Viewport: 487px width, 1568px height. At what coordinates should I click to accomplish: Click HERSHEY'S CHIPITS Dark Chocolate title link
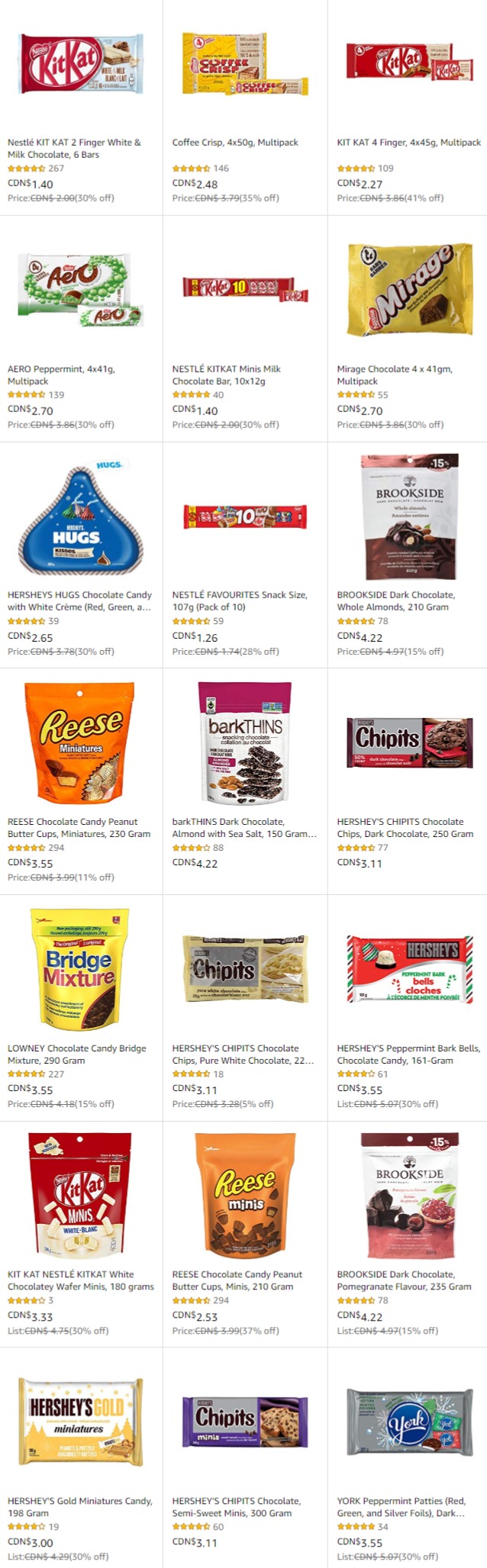[405, 828]
